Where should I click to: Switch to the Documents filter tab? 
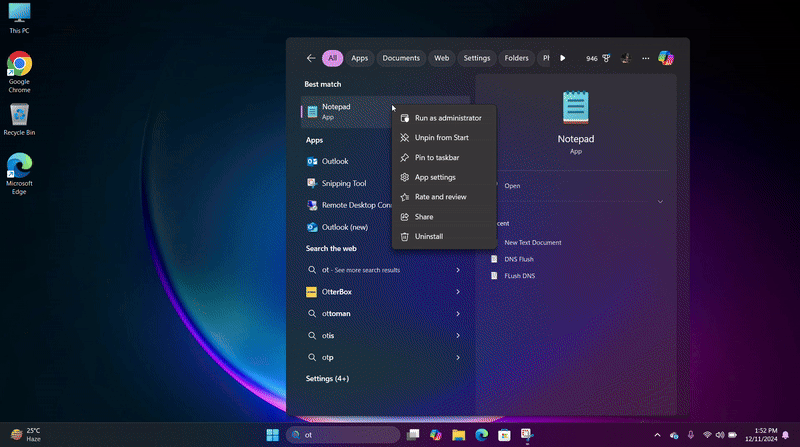[401, 58]
